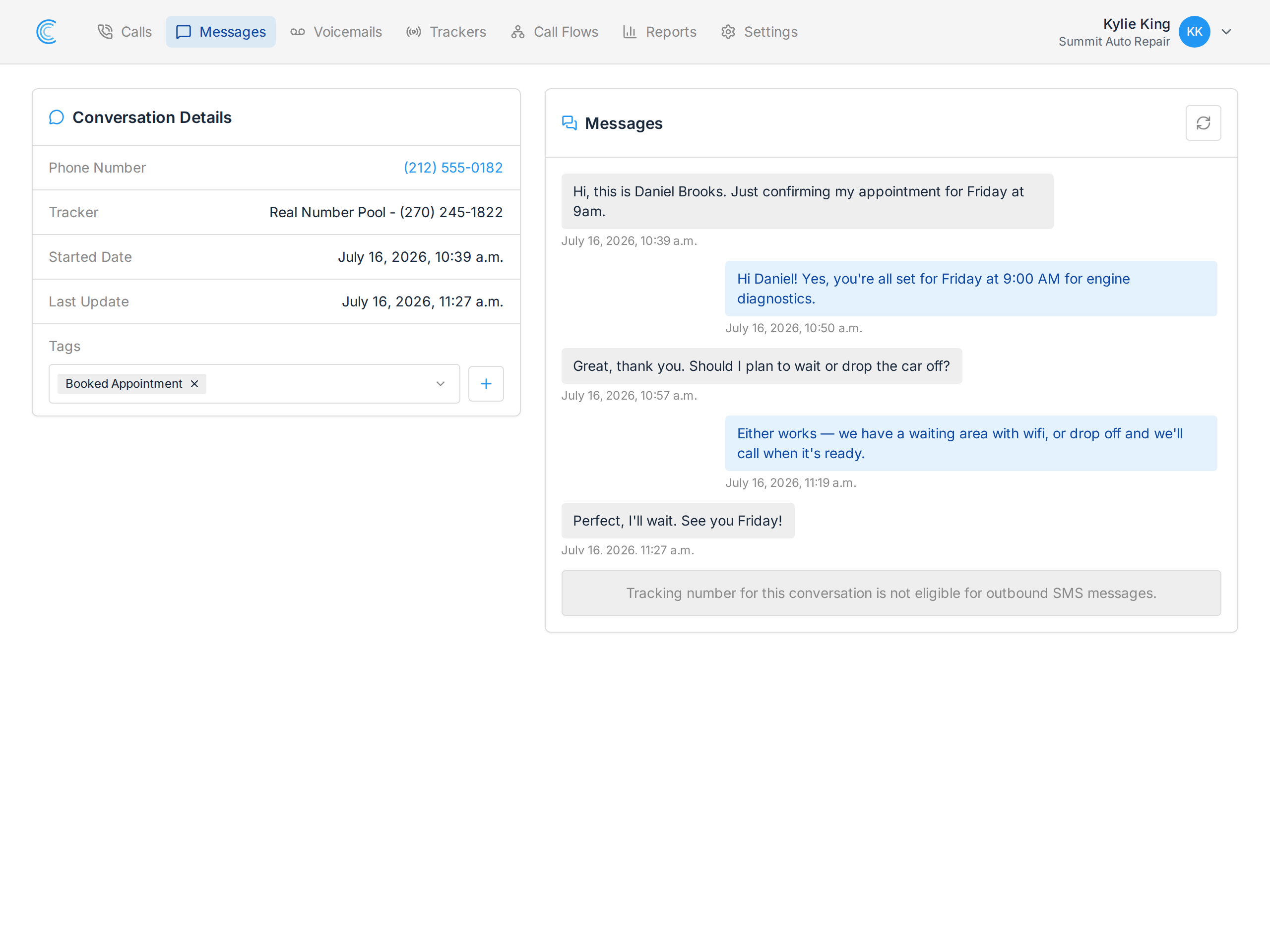Click Last Update value 11:27 a.m.

click(423, 301)
